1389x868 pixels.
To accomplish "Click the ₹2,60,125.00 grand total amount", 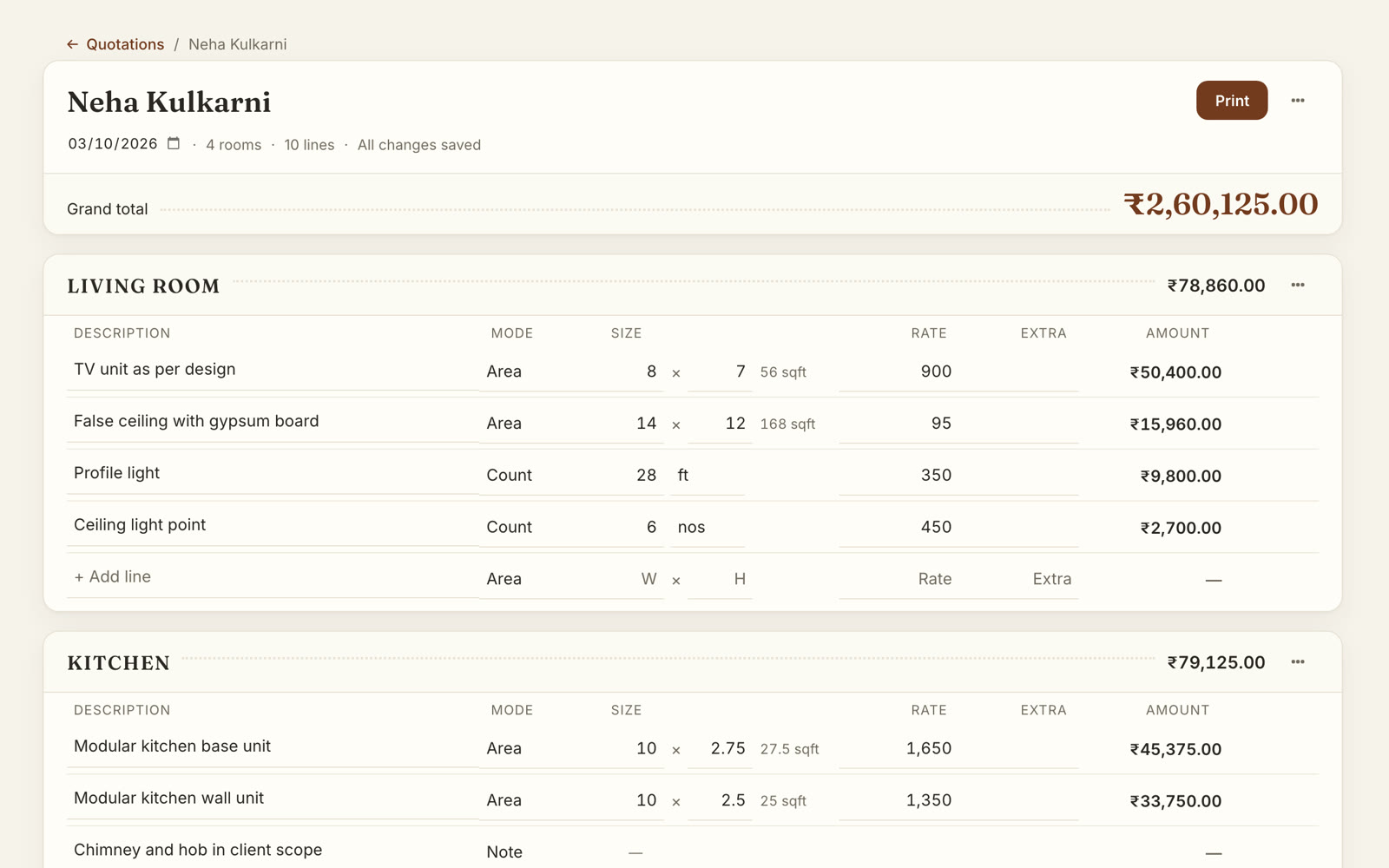I will (x=1221, y=204).
